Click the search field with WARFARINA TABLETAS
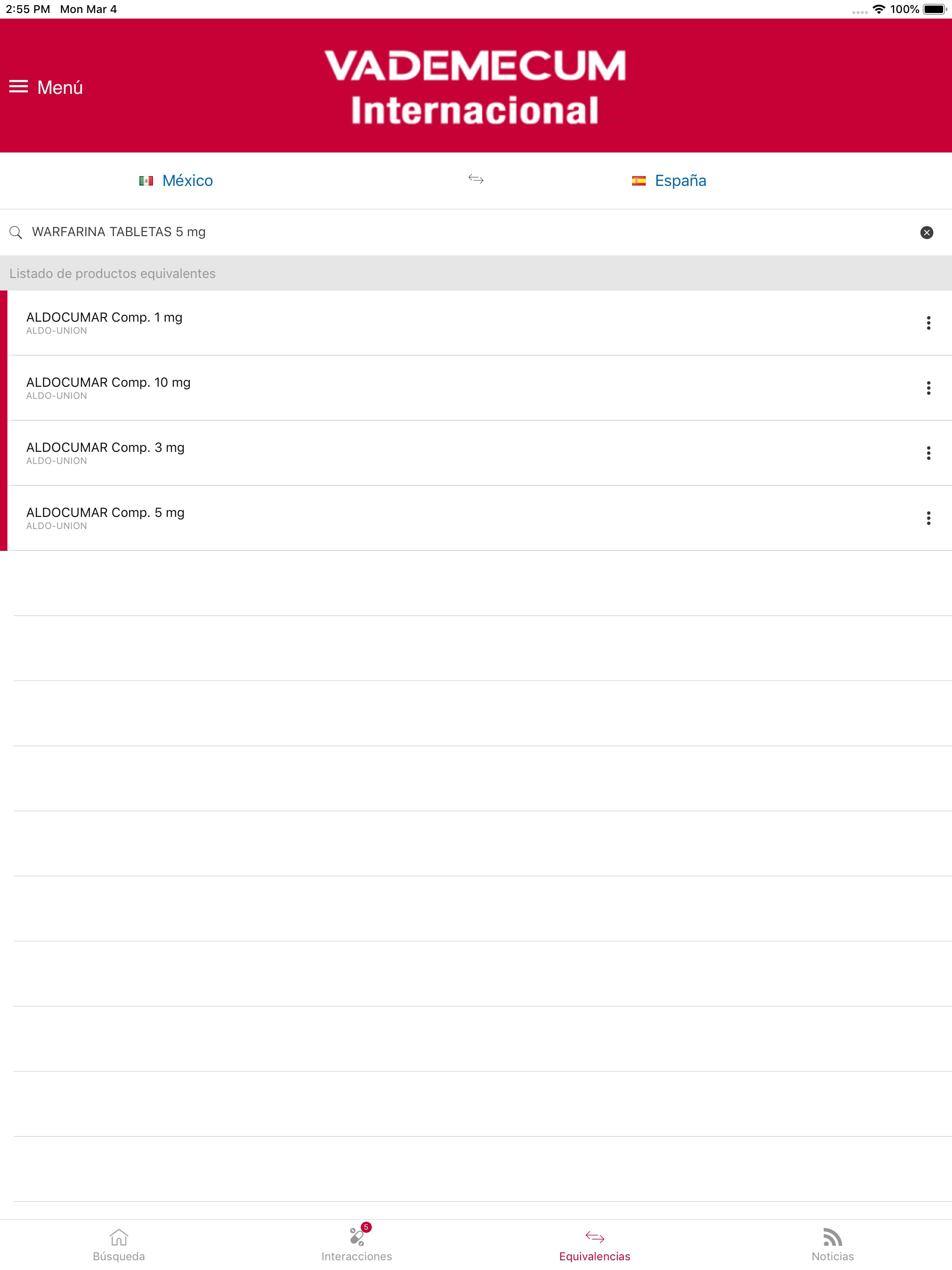The width and height of the screenshot is (952, 1270). tap(402, 232)
